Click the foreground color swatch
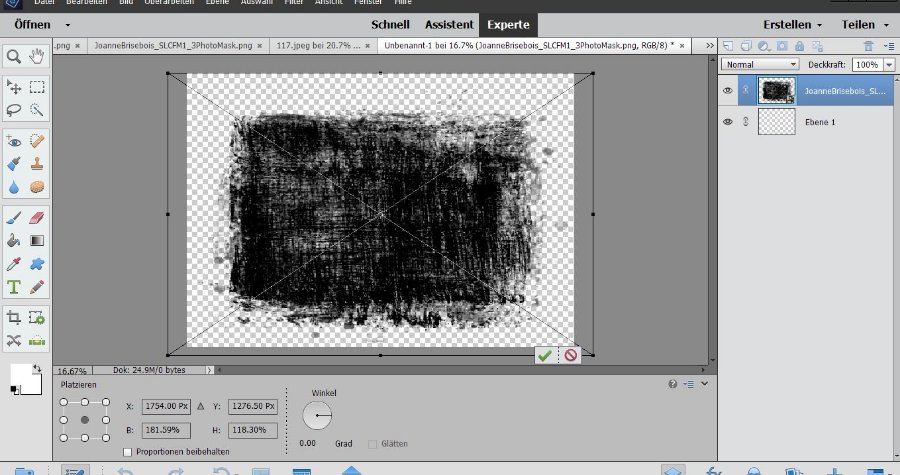Viewport: 900px width, 475px height. [20, 374]
